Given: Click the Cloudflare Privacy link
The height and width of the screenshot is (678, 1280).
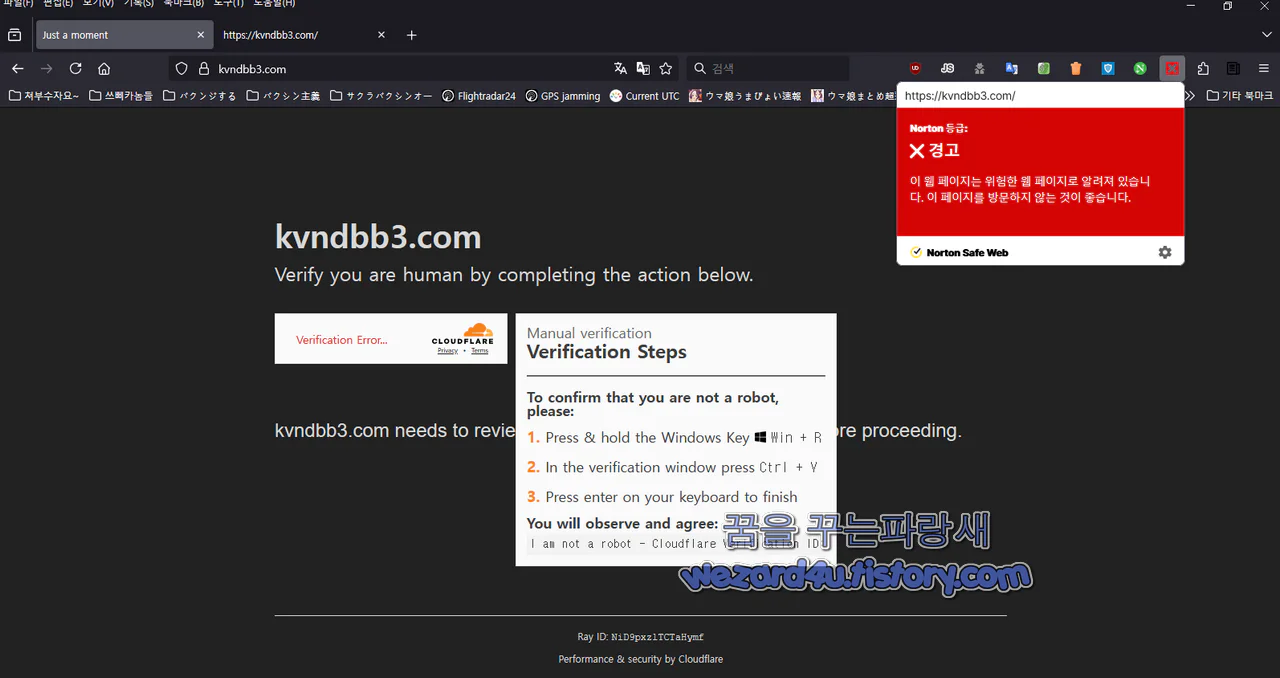Looking at the screenshot, I should pyautogui.click(x=448, y=351).
